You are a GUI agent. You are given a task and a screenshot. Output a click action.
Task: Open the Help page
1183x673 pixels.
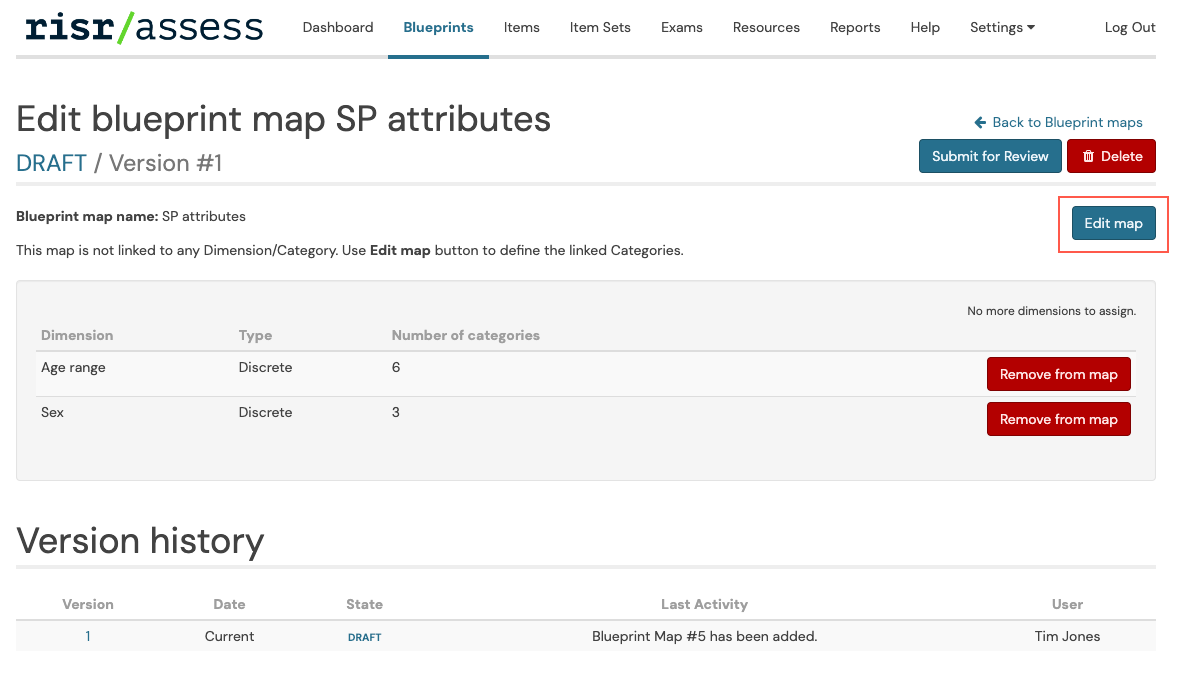pos(924,28)
